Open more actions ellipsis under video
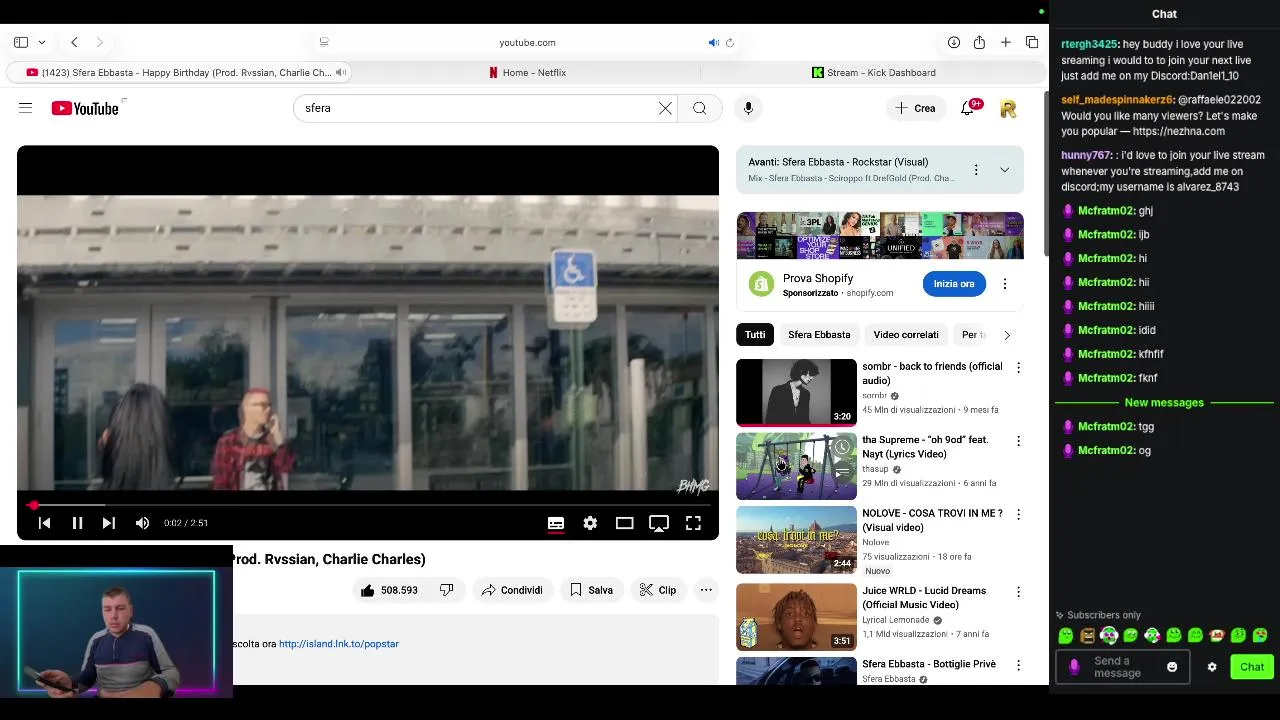This screenshot has width=1280, height=720. click(x=706, y=590)
